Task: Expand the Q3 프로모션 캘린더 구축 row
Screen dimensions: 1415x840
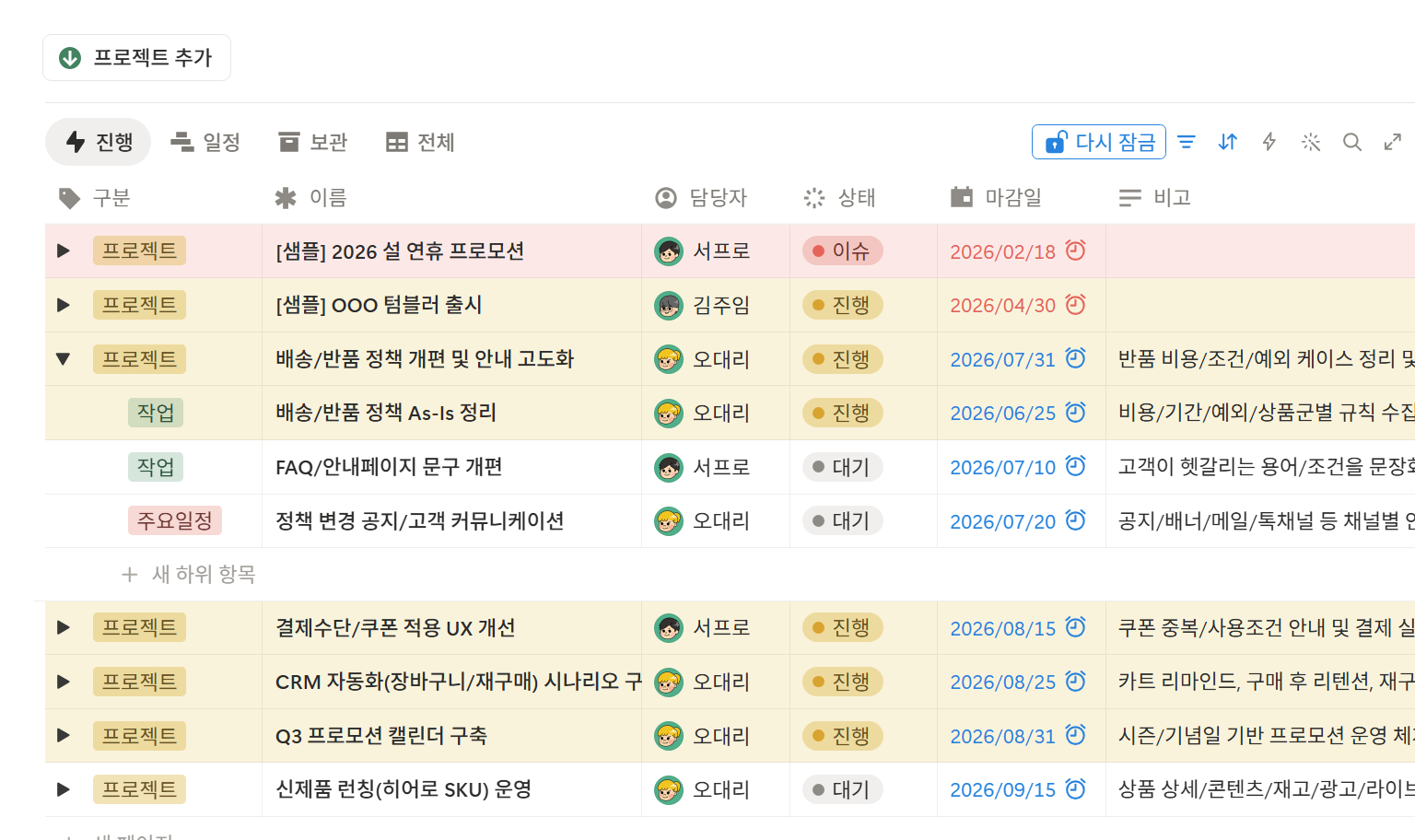Action: pyautogui.click(x=63, y=735)
